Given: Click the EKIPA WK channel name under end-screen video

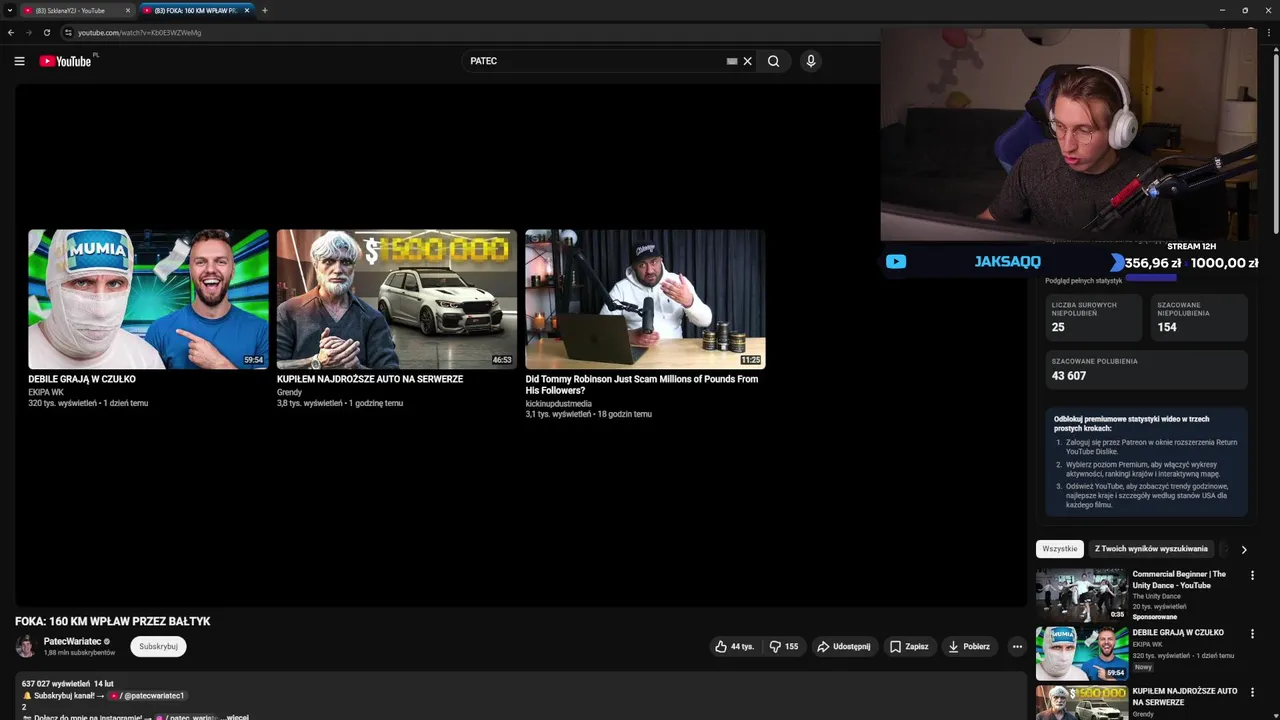Looking at the screenshot, I should click(46, 392).
